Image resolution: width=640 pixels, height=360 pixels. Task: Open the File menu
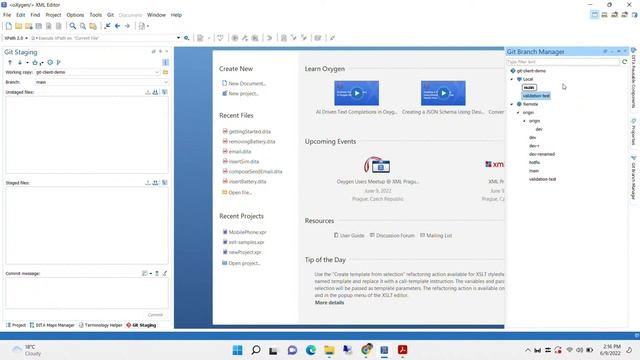point(7,15)
